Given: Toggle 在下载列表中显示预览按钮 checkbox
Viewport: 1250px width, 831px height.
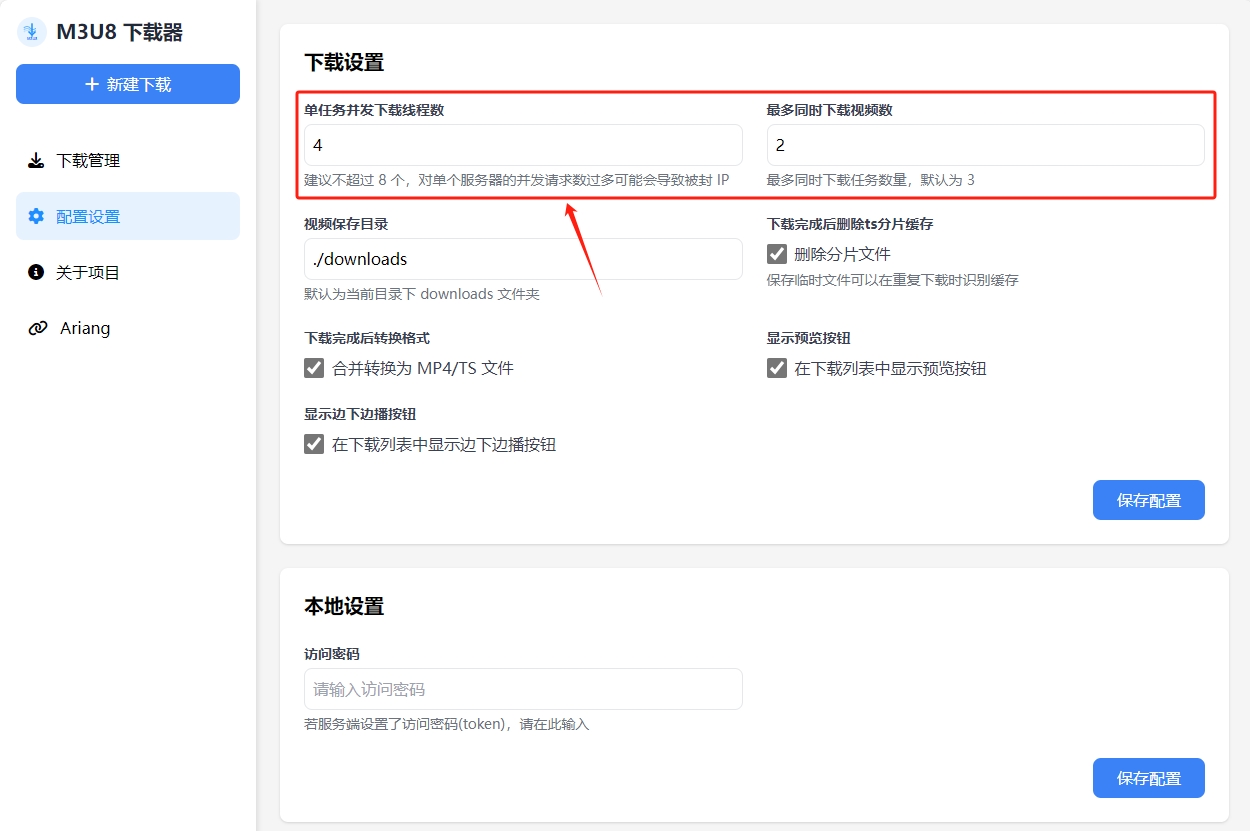Looking at the screenshot, I should click(x=777, y=368).
